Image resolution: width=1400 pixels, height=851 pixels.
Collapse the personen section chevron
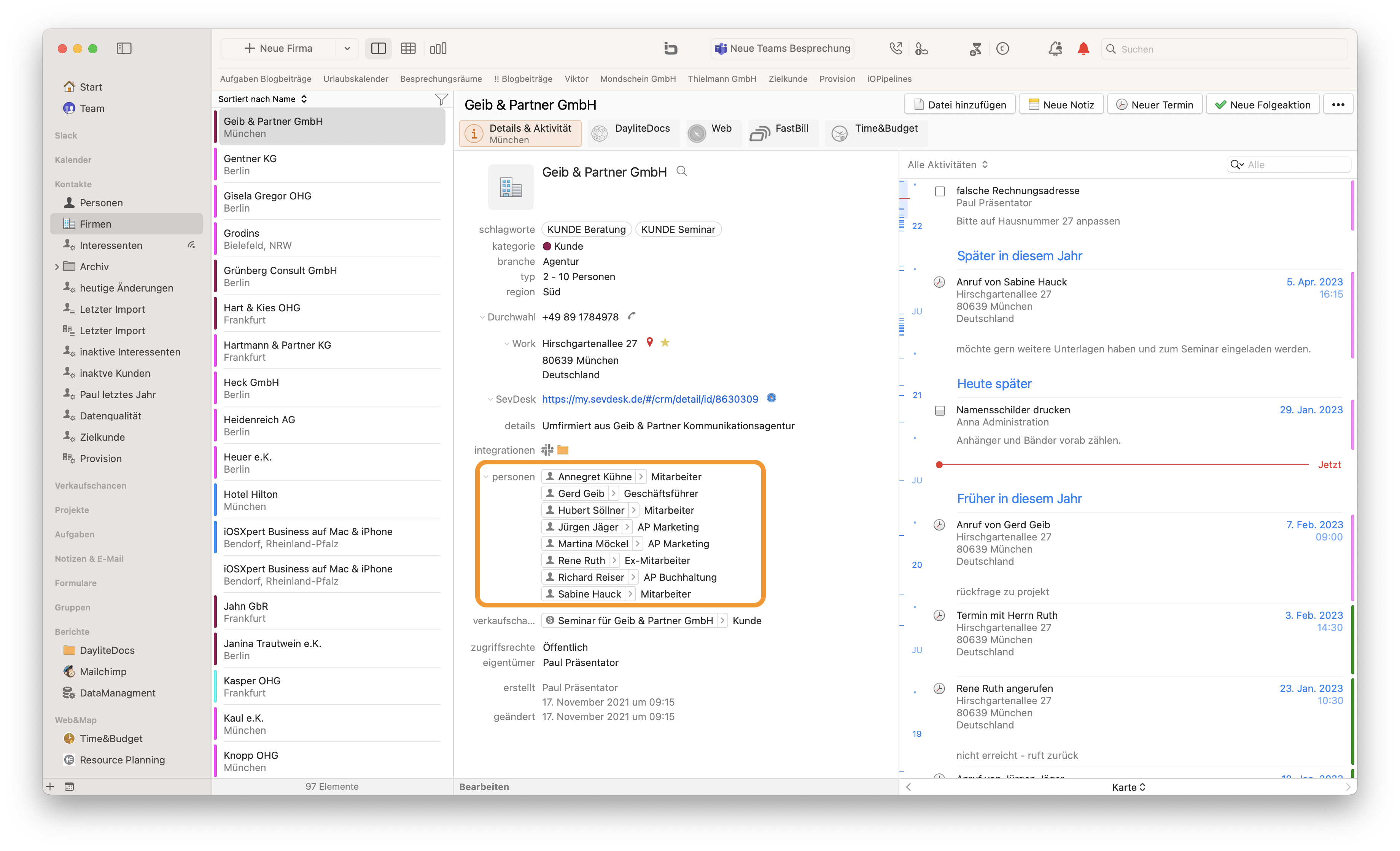pyautogui.click(x=485, y=476)
